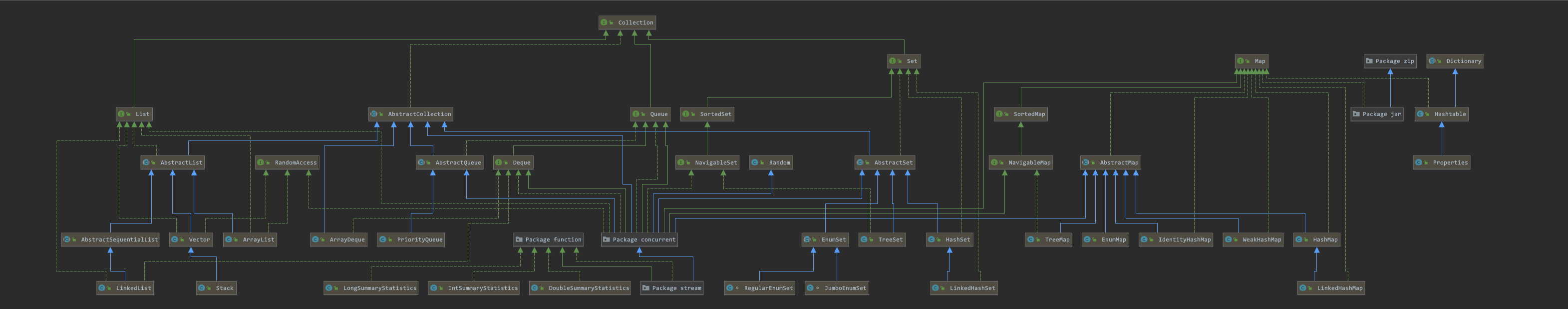Screen dimensions: 1568x309
Task: Select the LinkedHashSet class node
Action: pos(964,288)
